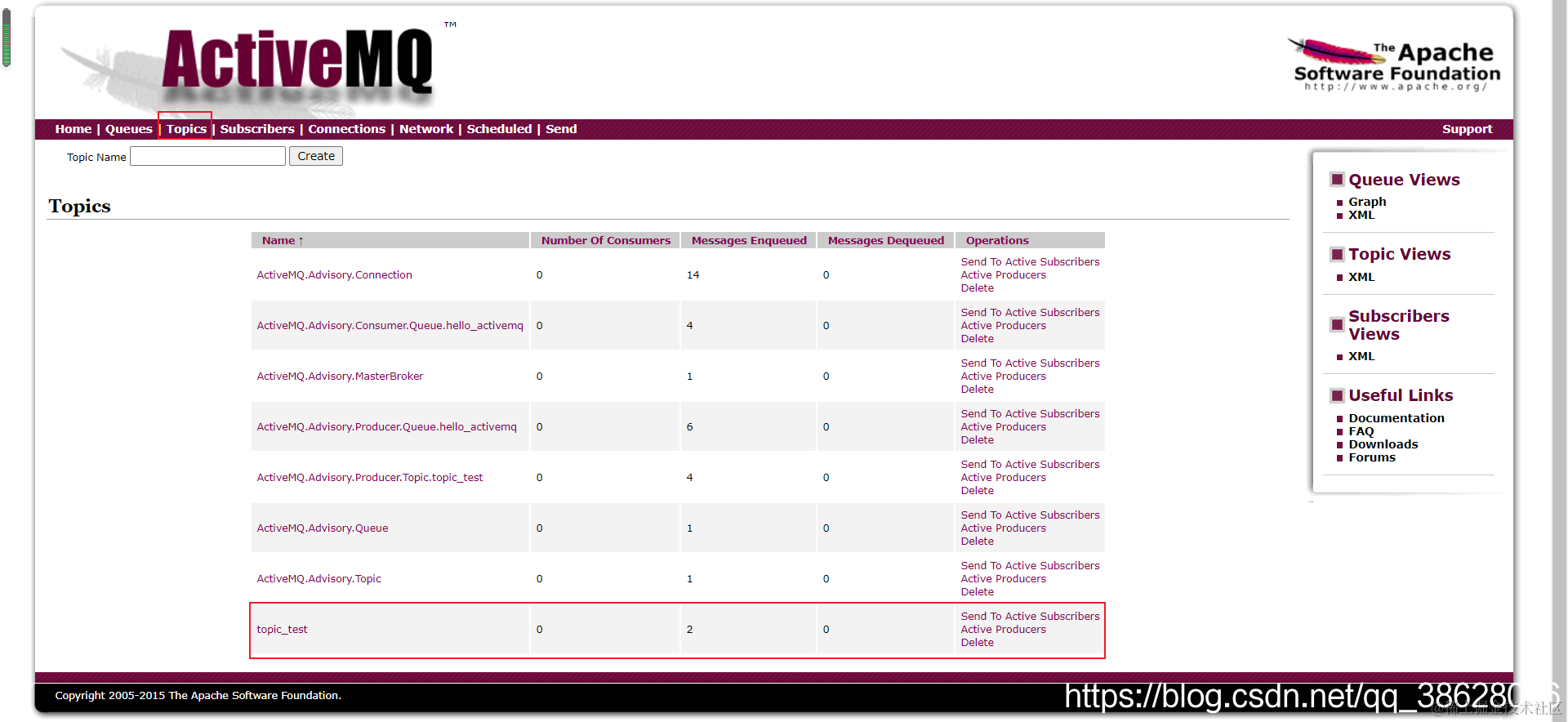Open ActiveMQ.Advisory.Producer.Topic.topic_test topic
This screenshot has width=1568, height=722.
click(x=369, y=478)
